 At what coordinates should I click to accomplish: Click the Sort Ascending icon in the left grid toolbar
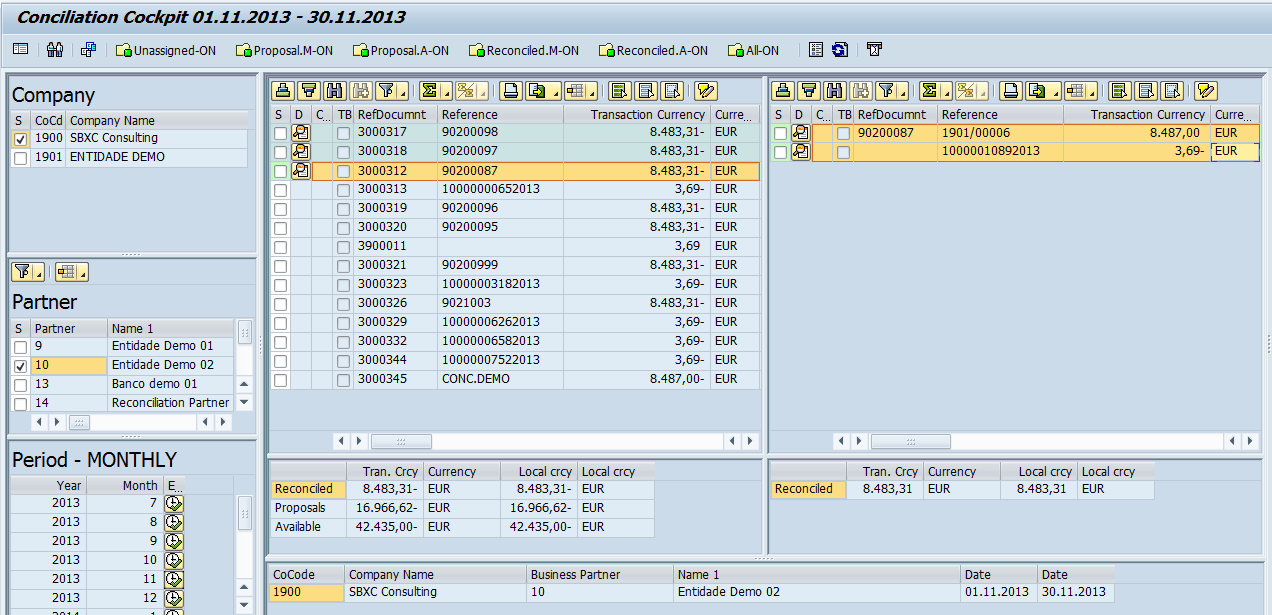pyautogui.click(x=283, y=91)
